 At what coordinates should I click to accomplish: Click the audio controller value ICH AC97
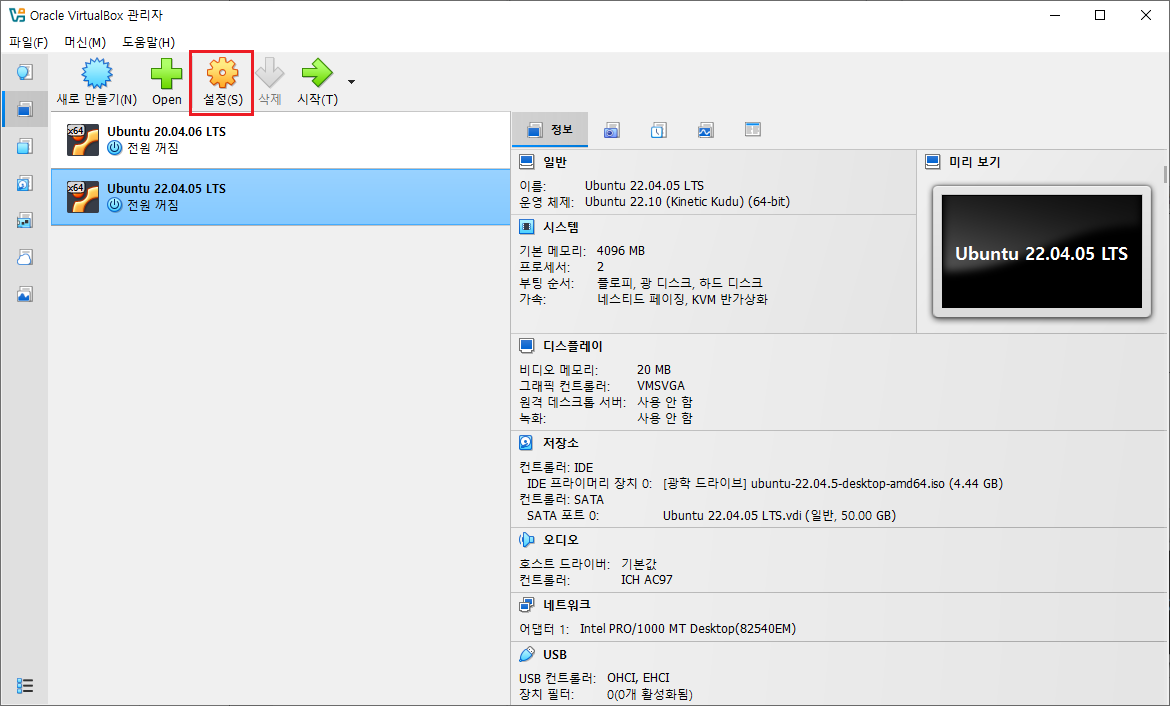click(646, 580)
